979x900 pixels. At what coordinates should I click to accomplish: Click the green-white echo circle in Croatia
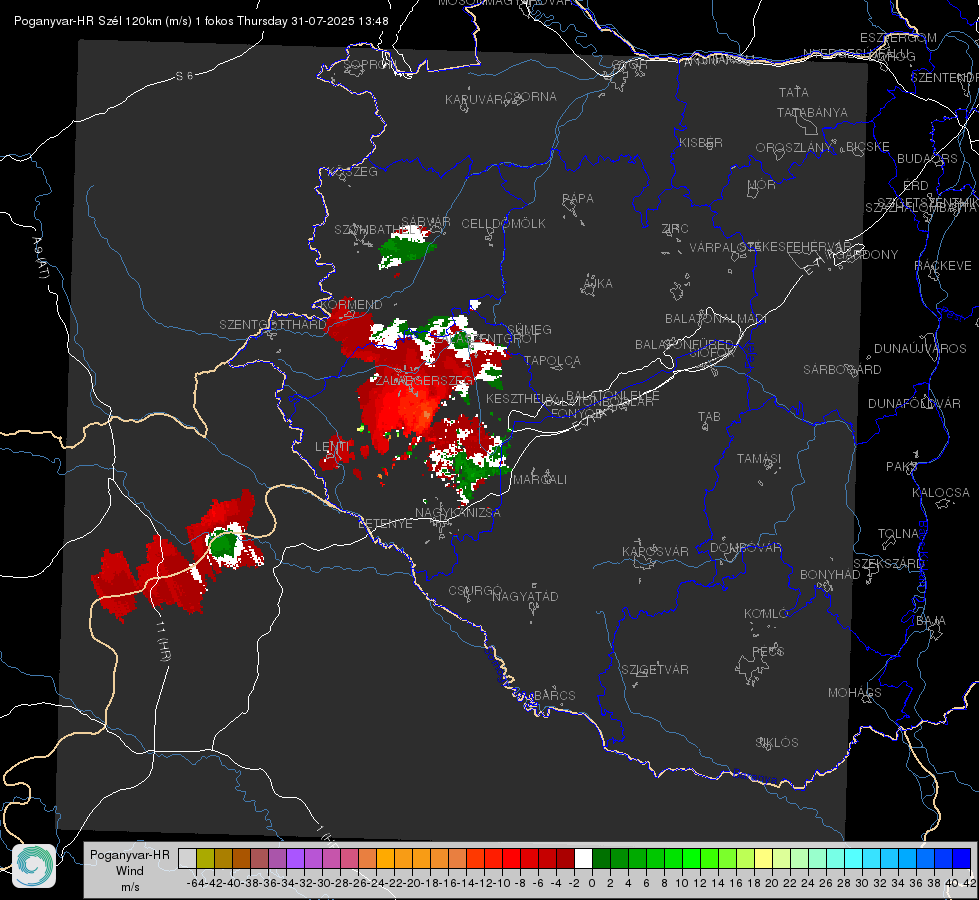click(225, 543)
